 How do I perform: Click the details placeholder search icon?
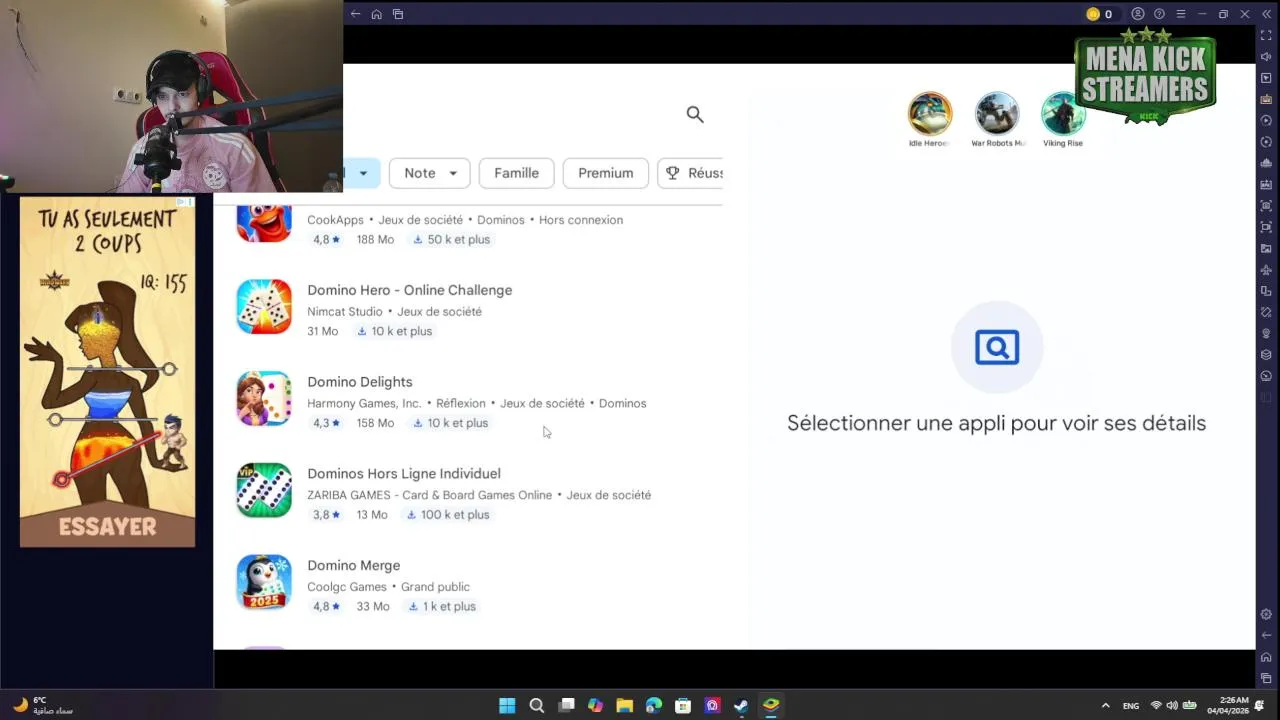997,347
